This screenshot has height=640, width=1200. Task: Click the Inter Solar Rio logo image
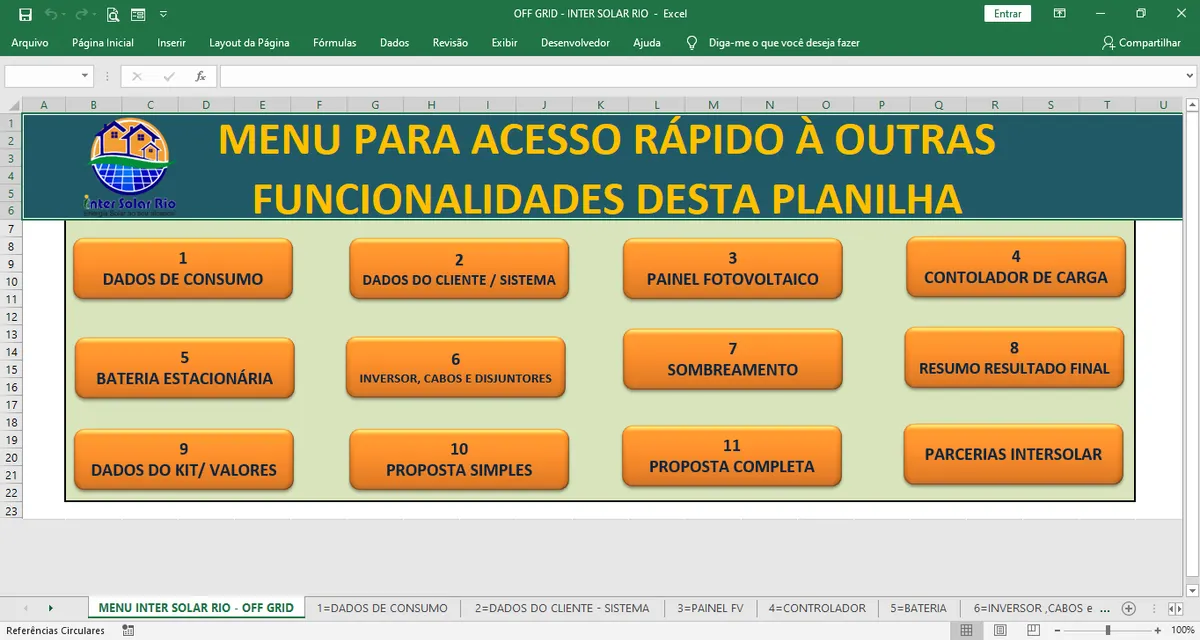(x=131, y=167)
